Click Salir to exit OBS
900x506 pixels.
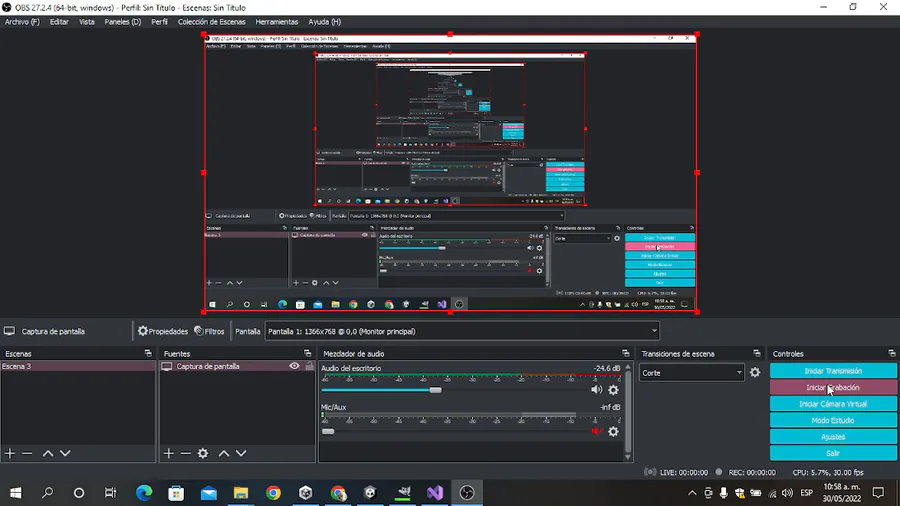(x=833, y=453)
